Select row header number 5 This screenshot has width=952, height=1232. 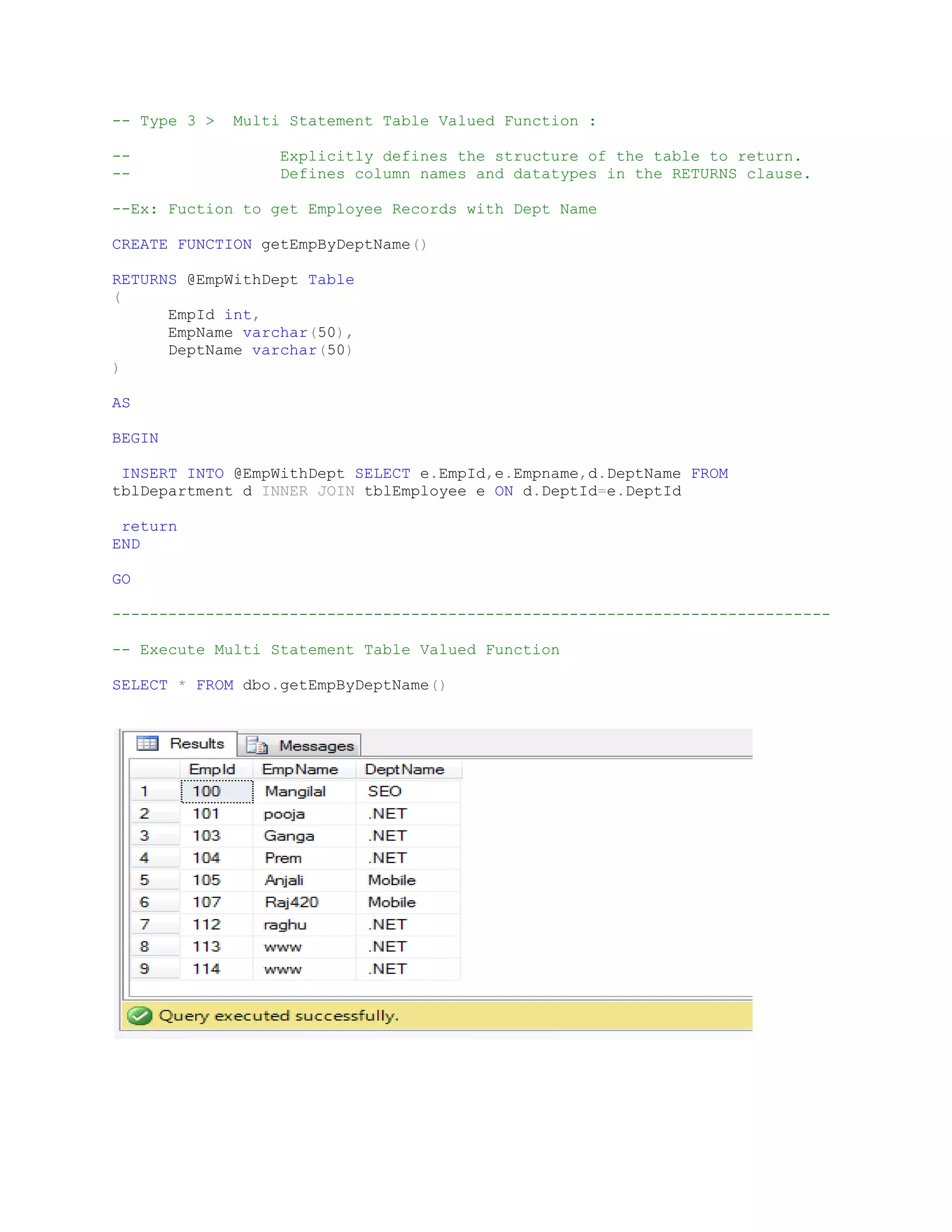click(155, 880)
